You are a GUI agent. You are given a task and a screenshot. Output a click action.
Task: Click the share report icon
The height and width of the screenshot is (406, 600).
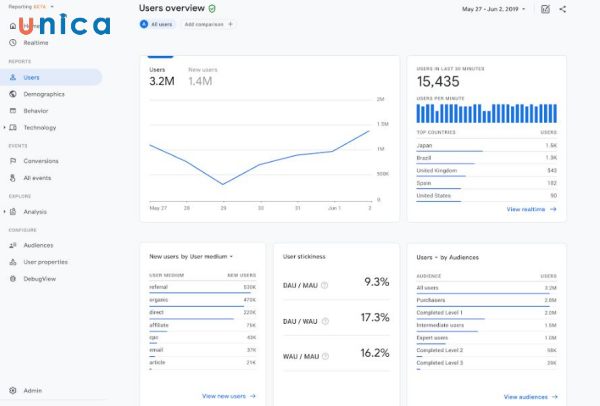point(563,9)
